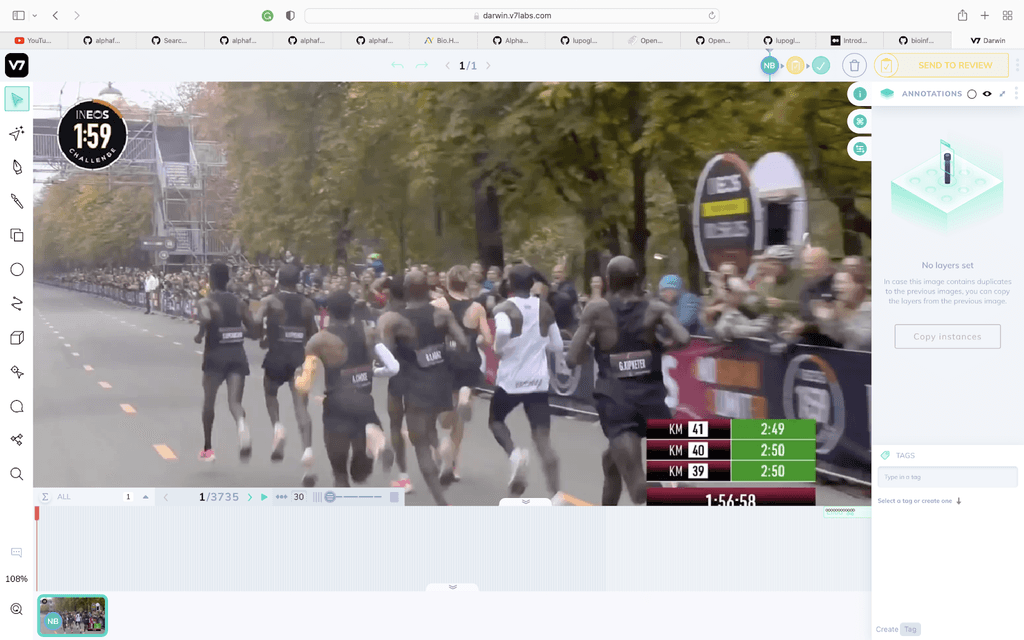Select the ellipse drawing tool

(x=16, y=269)
